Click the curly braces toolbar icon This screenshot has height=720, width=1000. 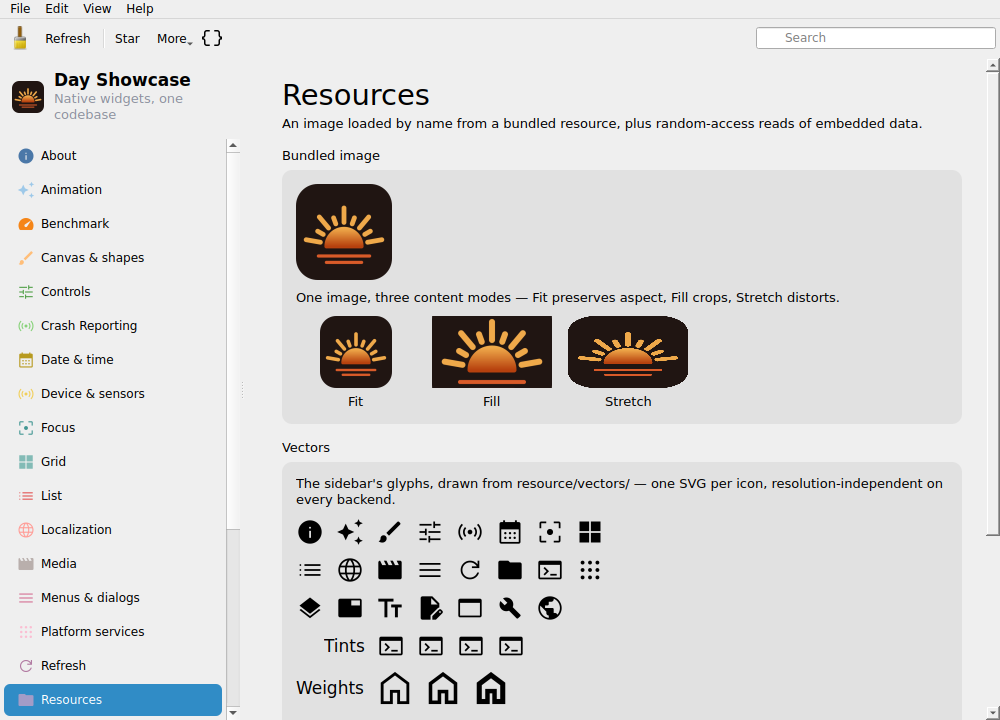[212, 38]
